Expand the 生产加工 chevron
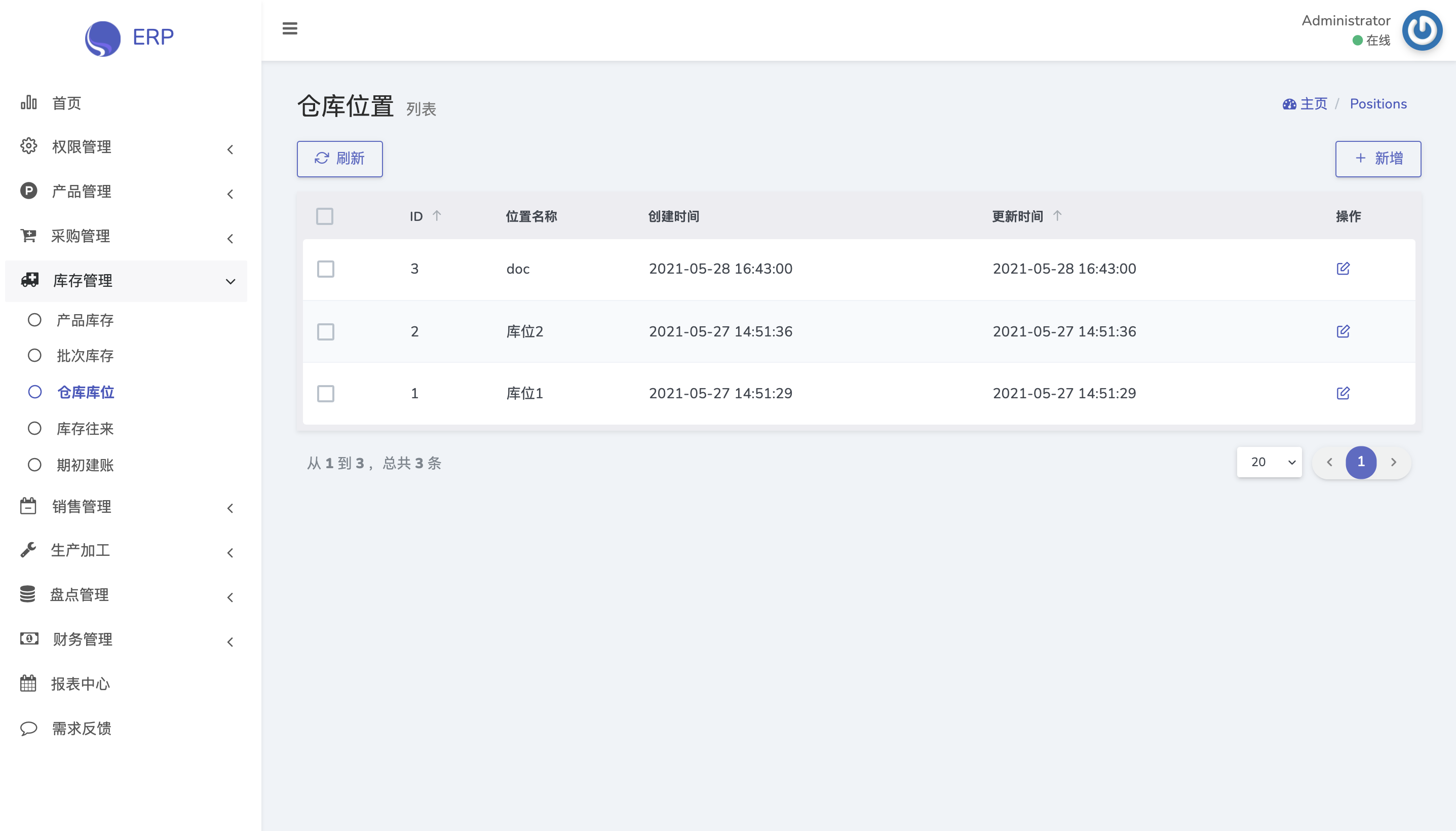This screenshot has width=1456, height=831. [x=230, y=552]
